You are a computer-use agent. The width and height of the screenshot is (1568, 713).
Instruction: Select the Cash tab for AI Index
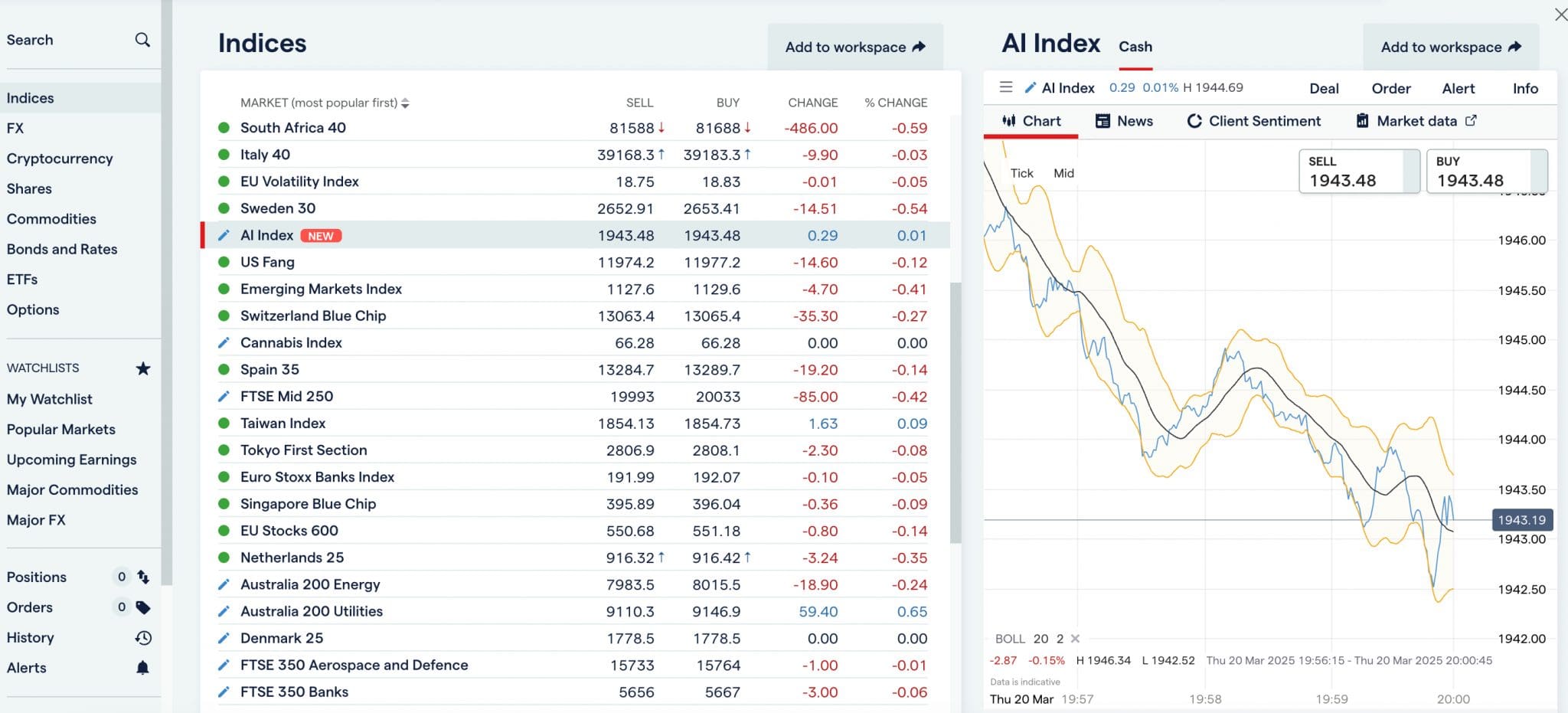1135,47
